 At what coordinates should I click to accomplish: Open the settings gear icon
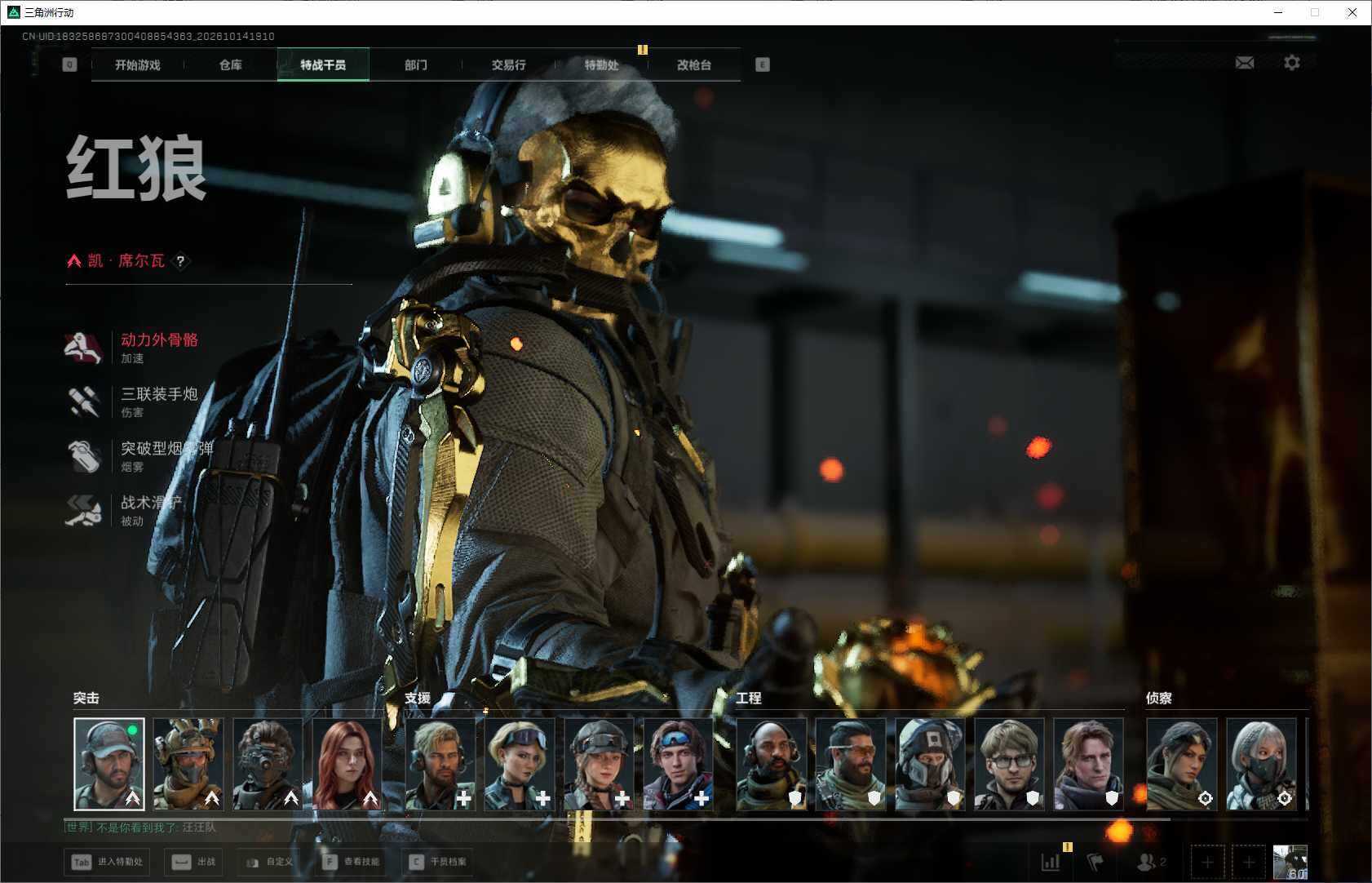(x=1292, y=63)
